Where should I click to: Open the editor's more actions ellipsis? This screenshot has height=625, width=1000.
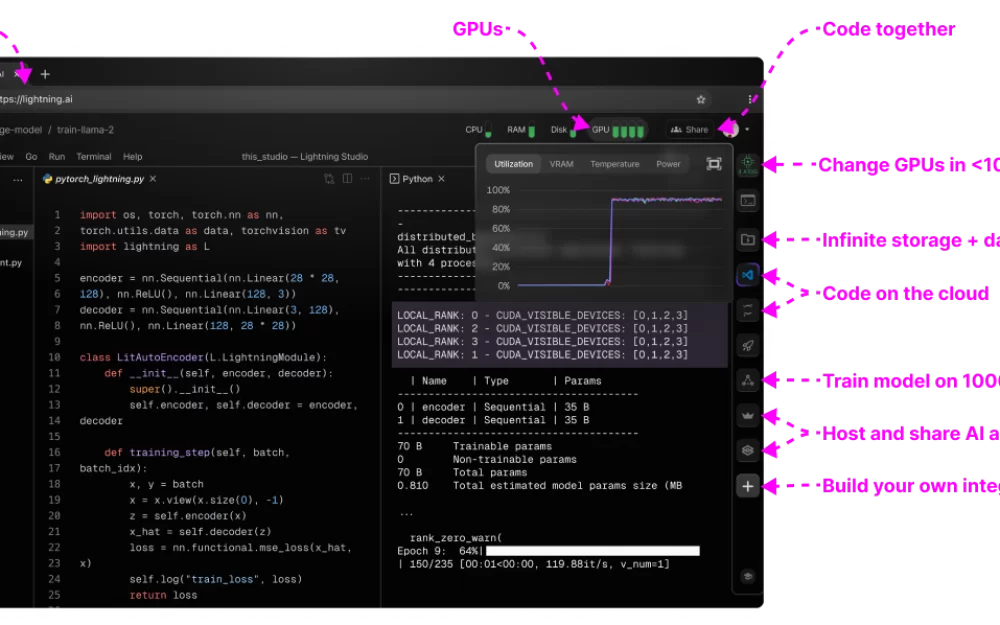tap(365, 179)
